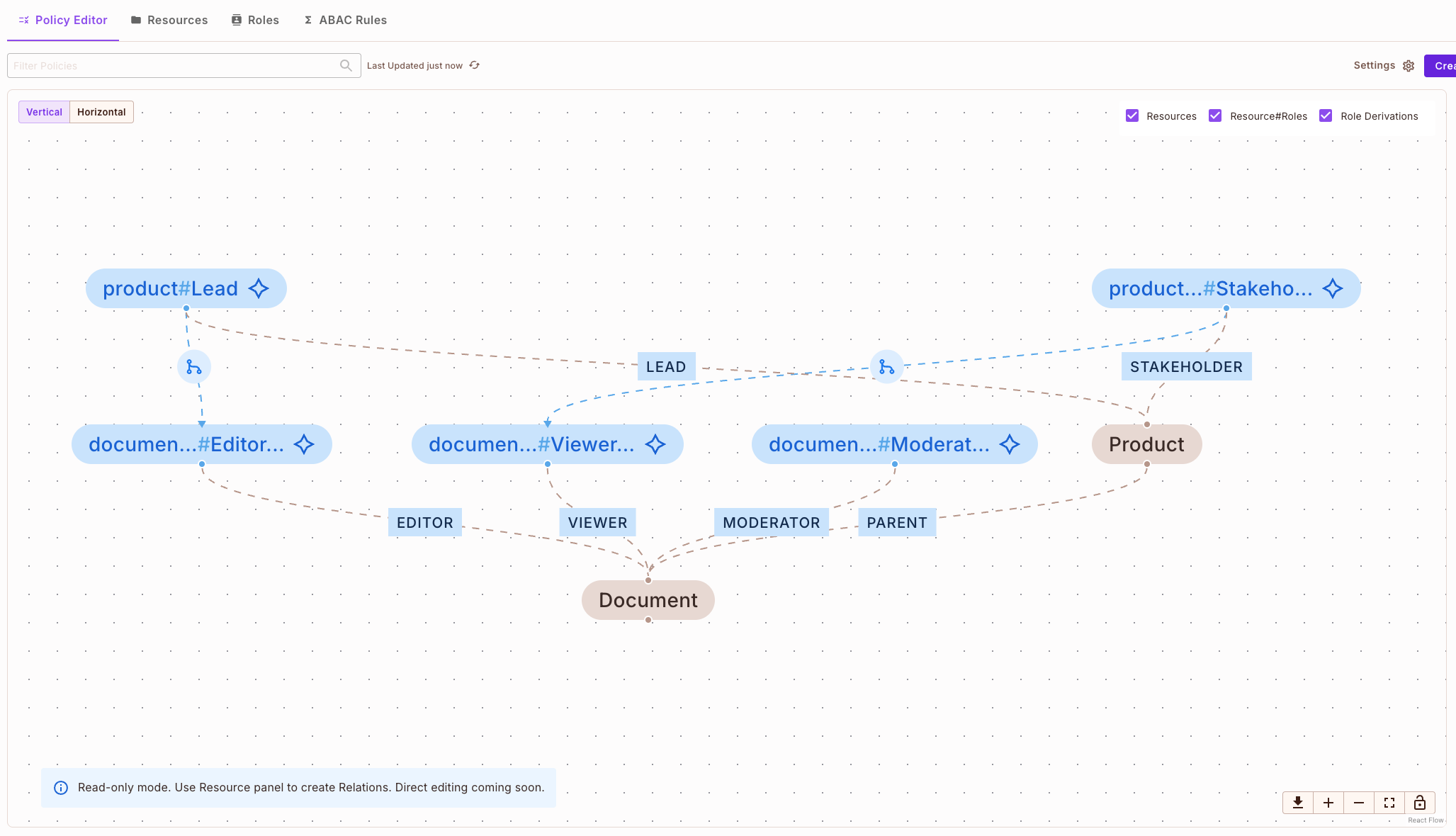
Task: Uncheck the Resources checkbox
Action: 1132,115
